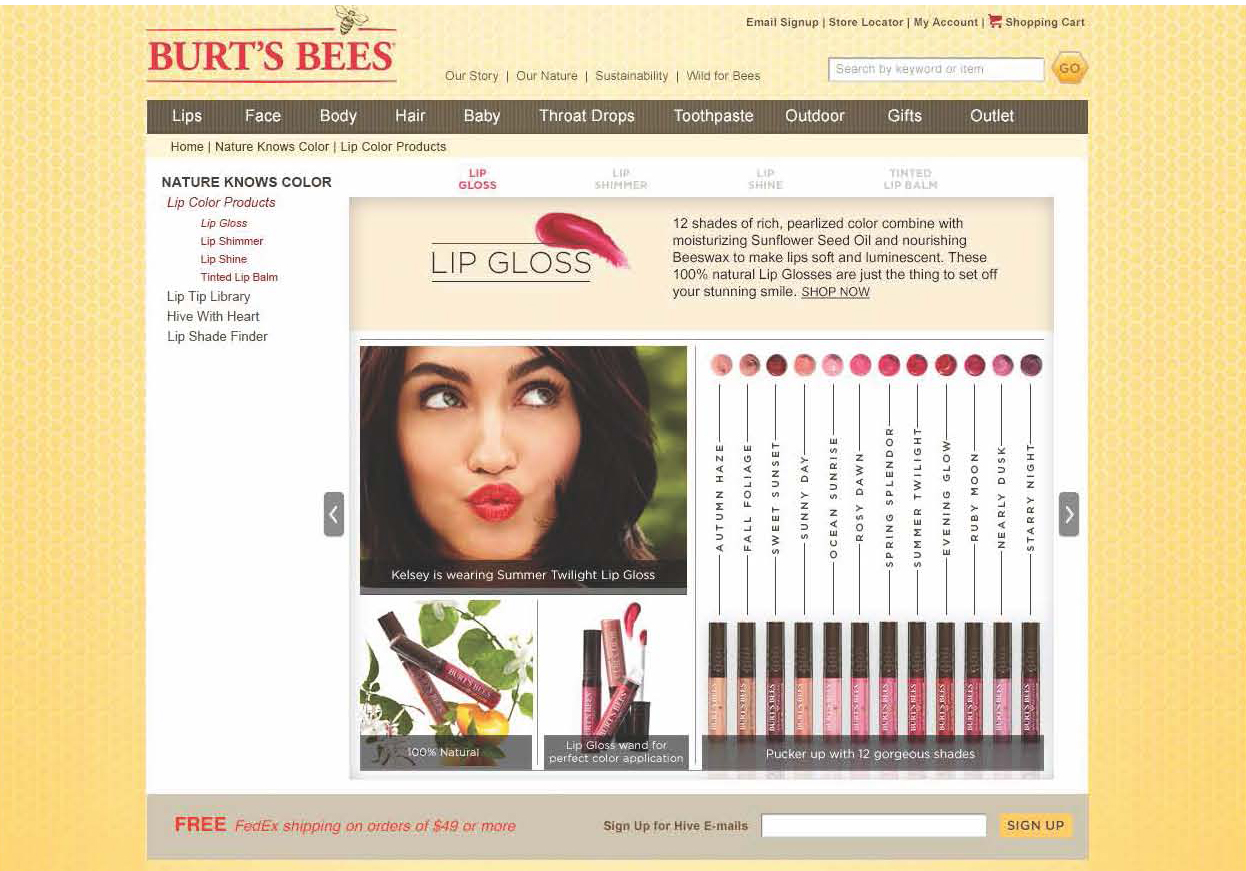The width and height of the screenshot is (1246, 871).
Task: Open the Body menu
Action: coord(338,116)
